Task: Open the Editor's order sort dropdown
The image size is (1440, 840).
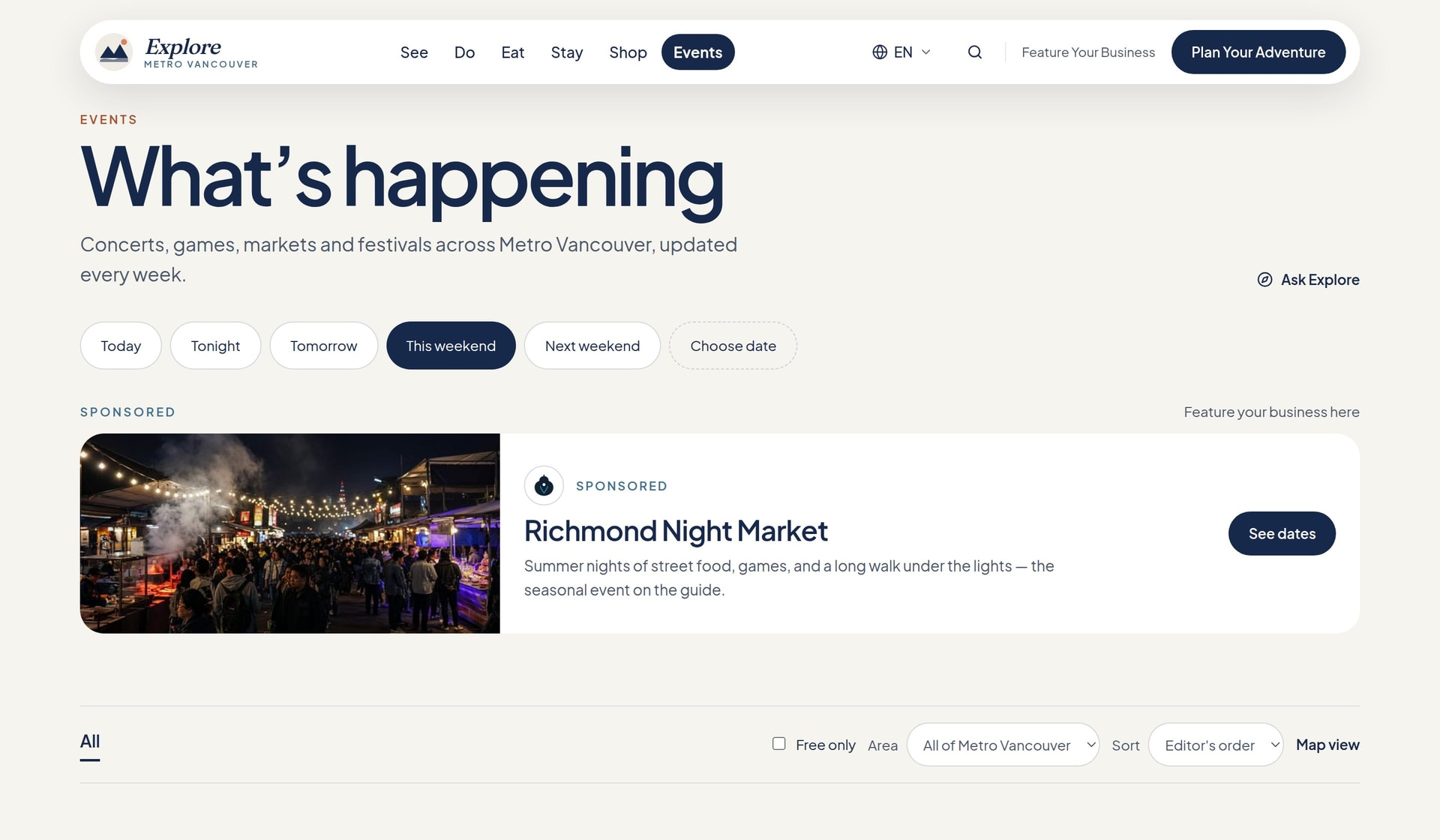Action: click(x=1216, y=745)
